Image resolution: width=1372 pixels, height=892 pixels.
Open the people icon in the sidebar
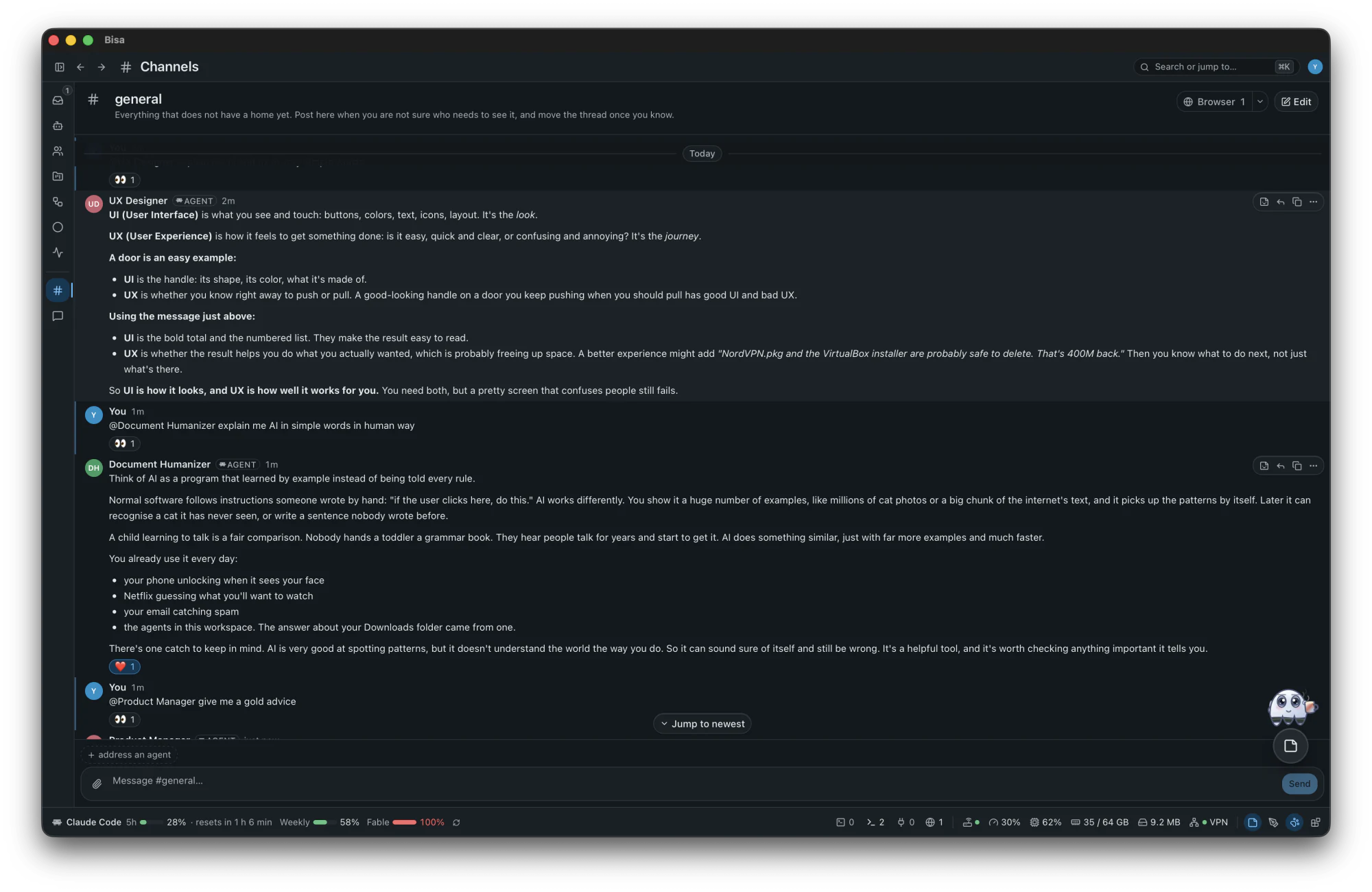point(58,151)
